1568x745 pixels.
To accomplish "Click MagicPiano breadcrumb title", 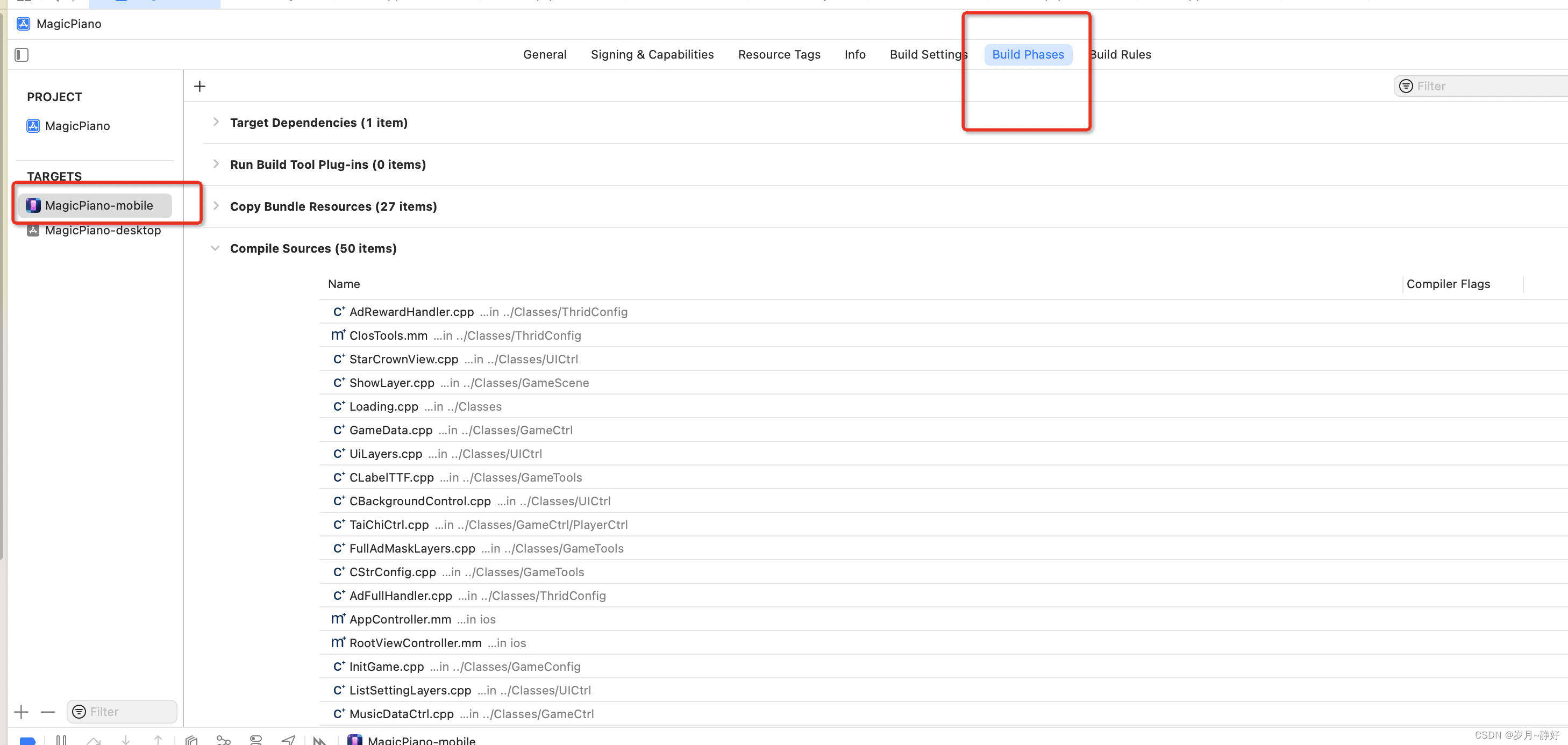I will coord(69,24).
